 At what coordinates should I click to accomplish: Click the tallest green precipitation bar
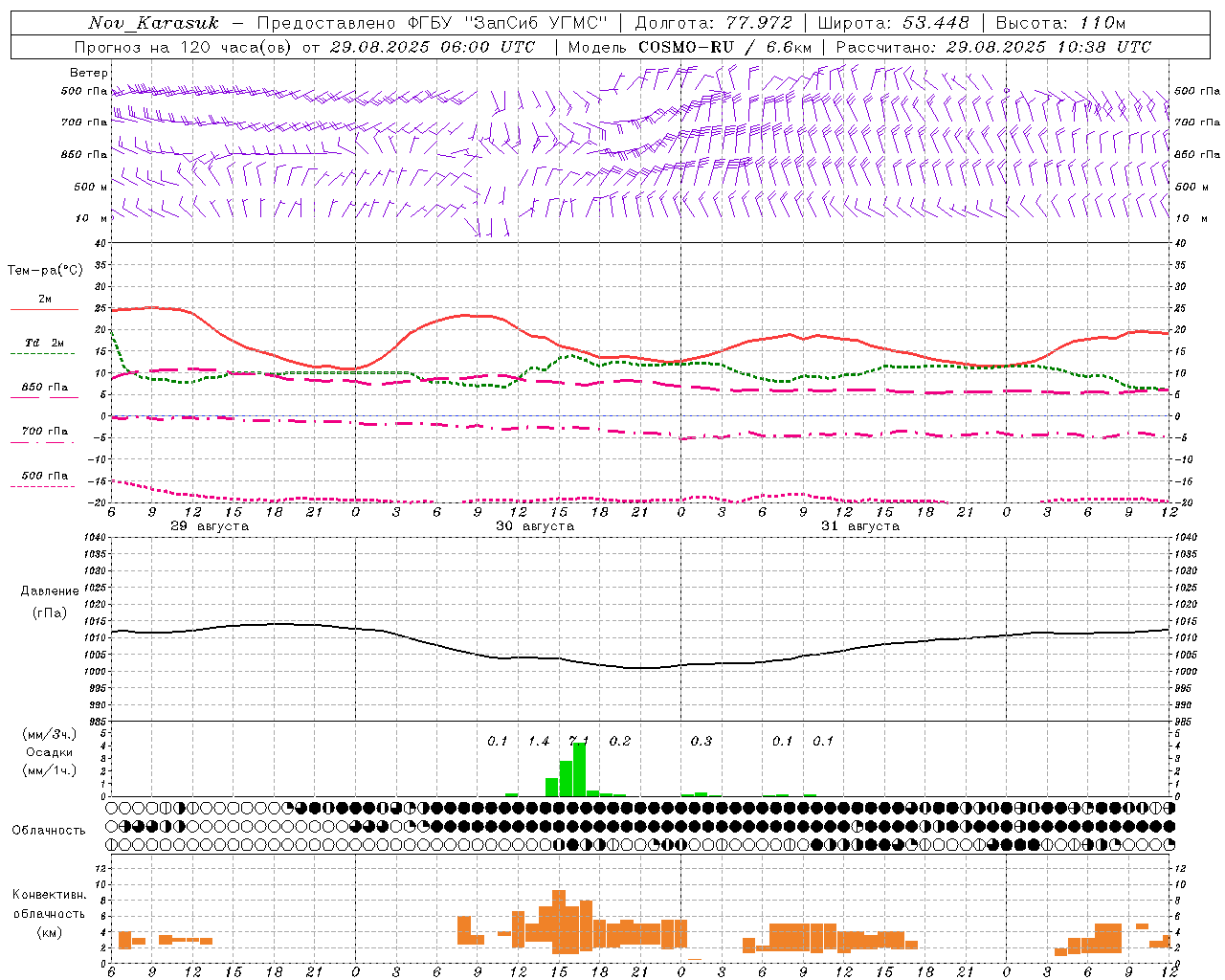579,769
